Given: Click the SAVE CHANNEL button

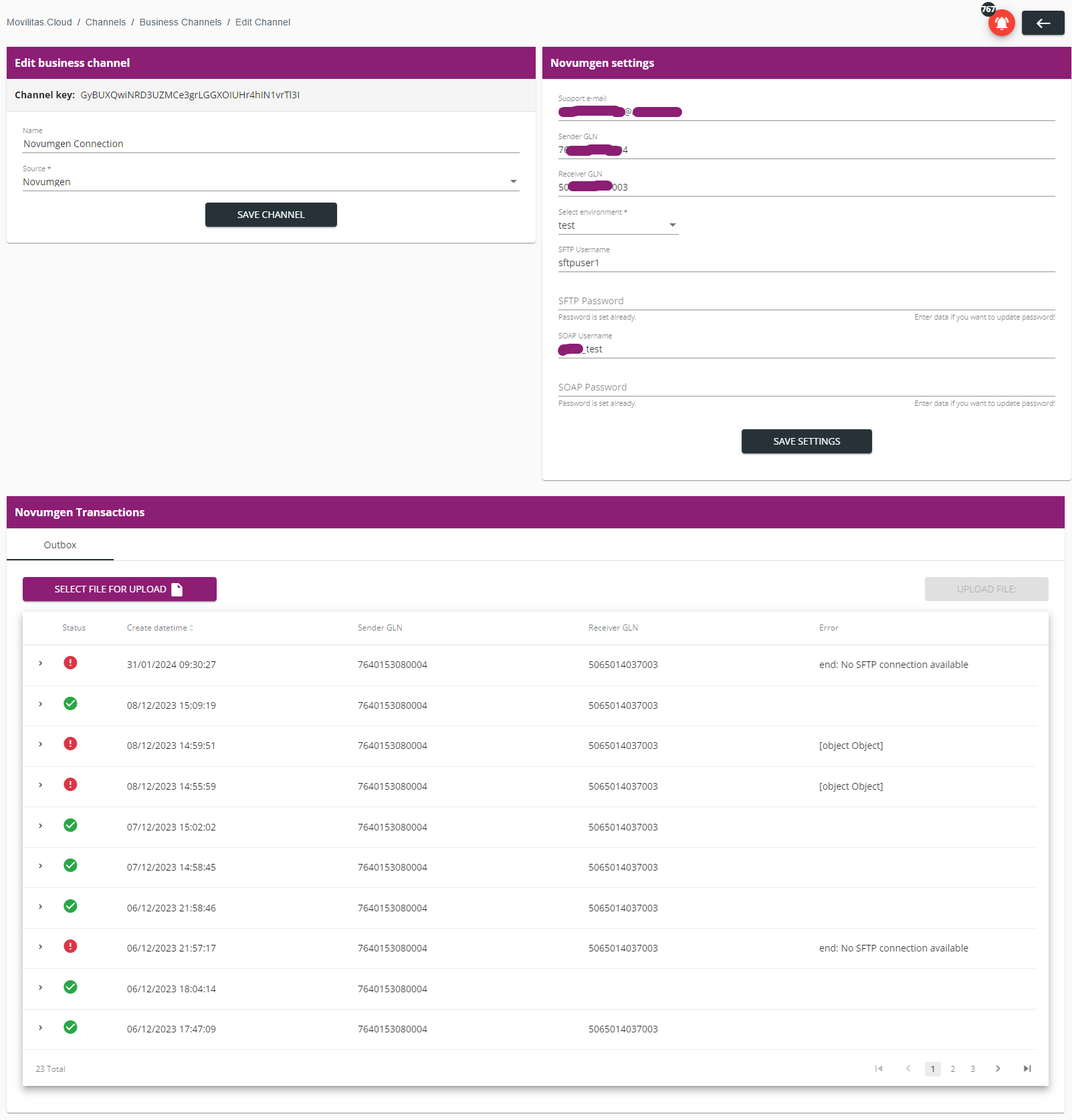Looking at the screenshot, I should click(271, 215).
